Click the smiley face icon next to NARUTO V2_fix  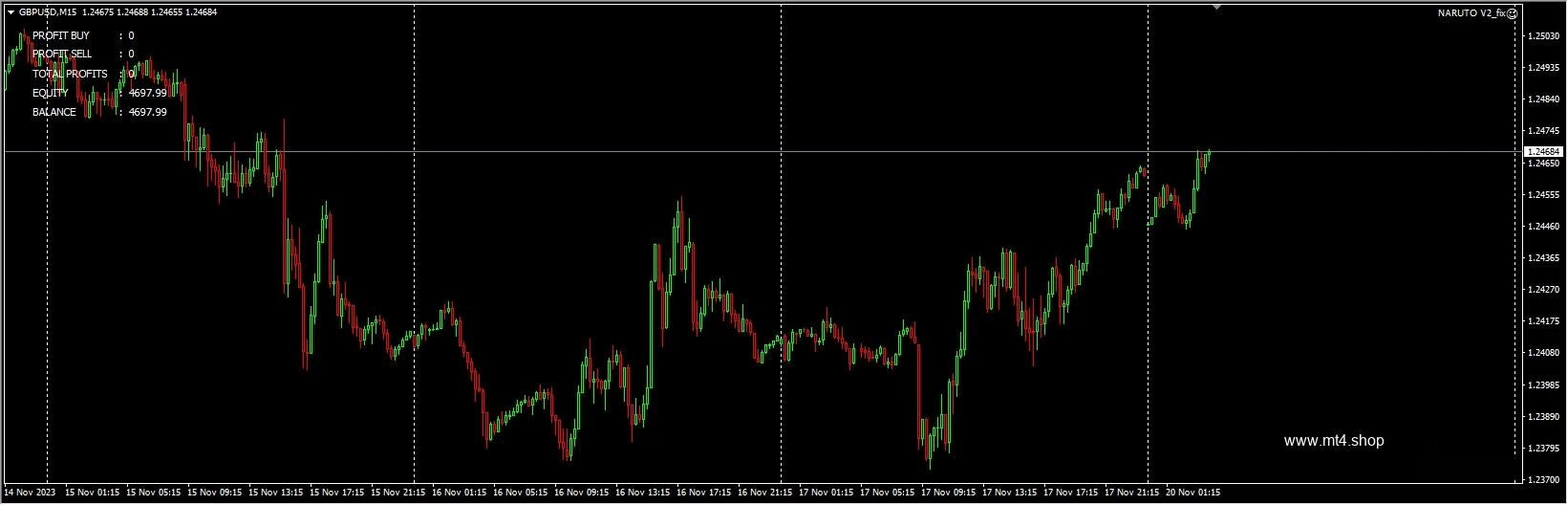[1513, 13]
